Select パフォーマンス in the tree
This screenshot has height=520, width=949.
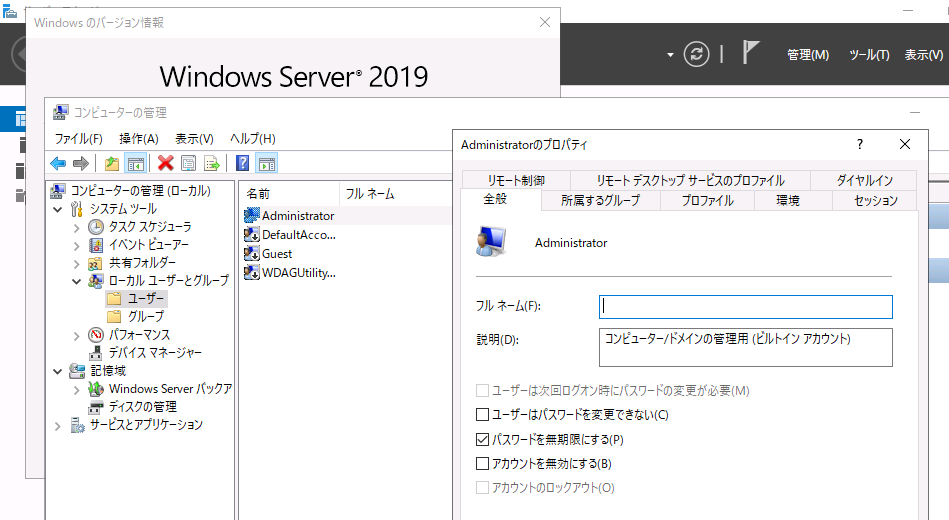(139, 335)
